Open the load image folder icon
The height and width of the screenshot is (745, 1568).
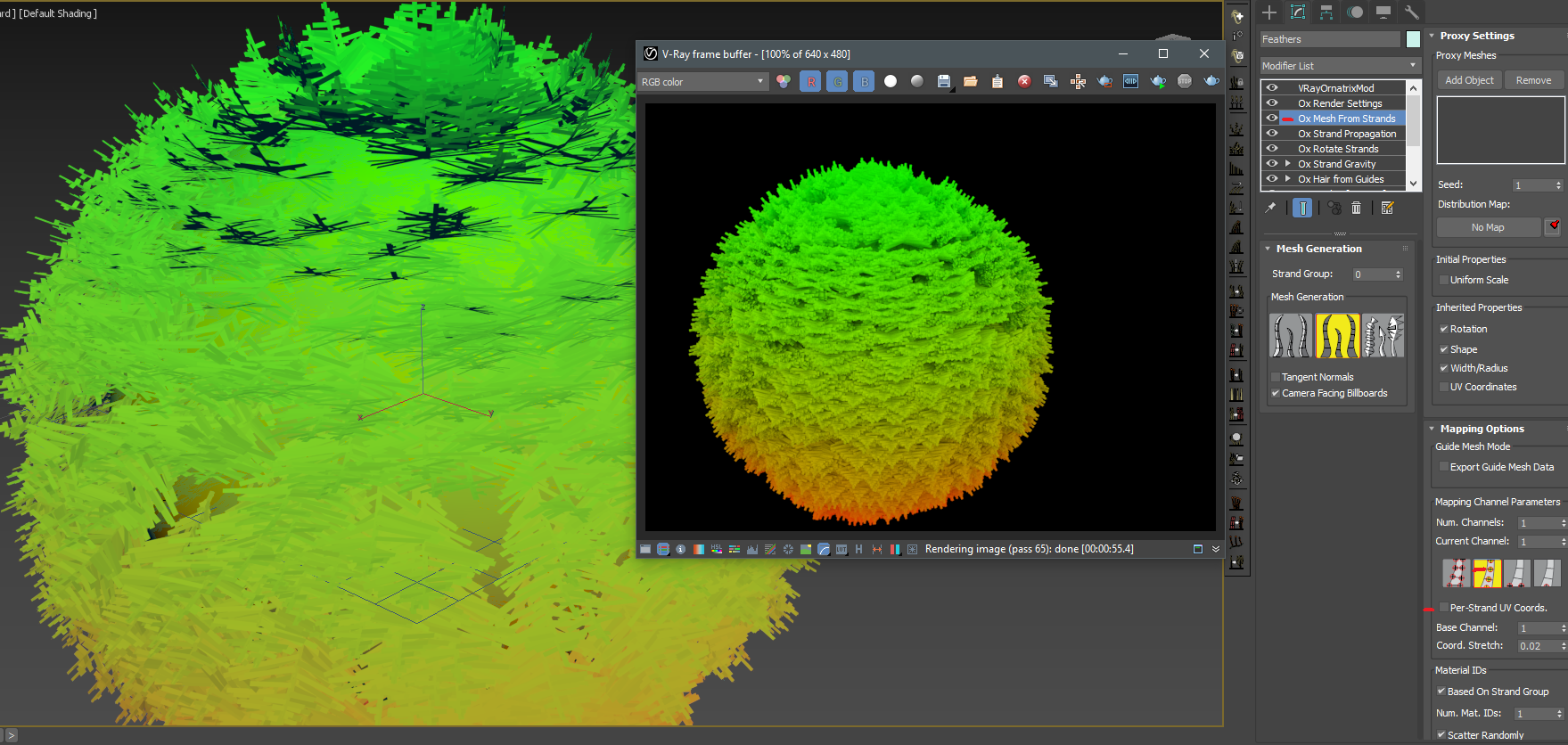point(971,82)
